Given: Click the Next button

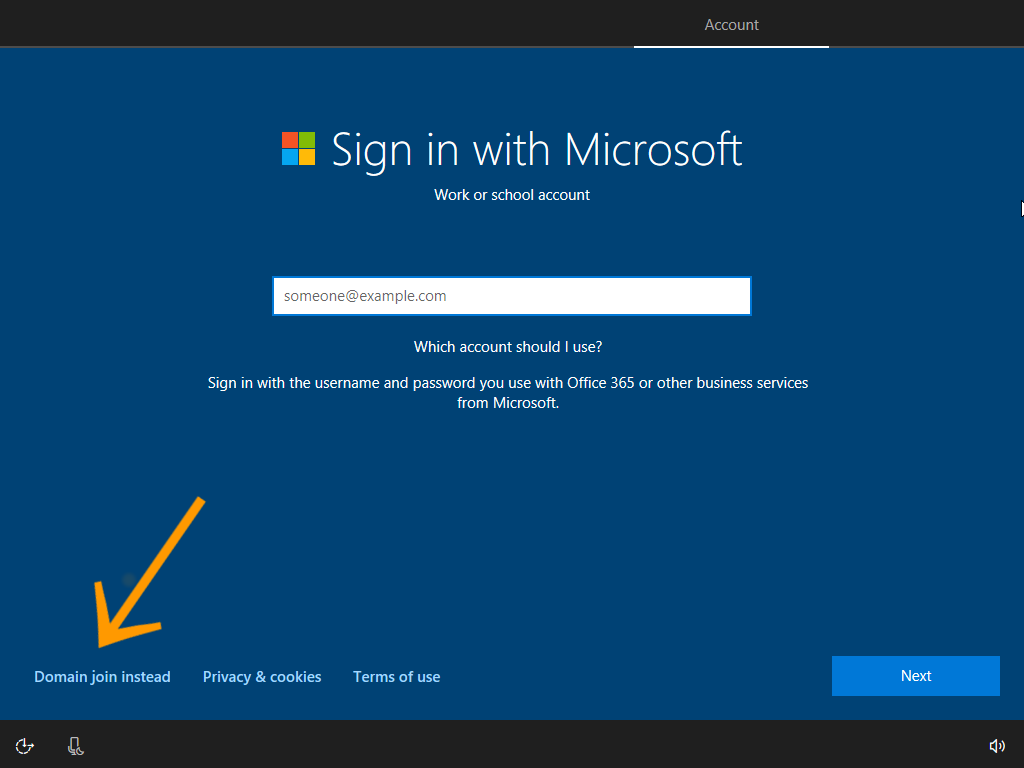Looking at the screenshot, I should (916, 676).
